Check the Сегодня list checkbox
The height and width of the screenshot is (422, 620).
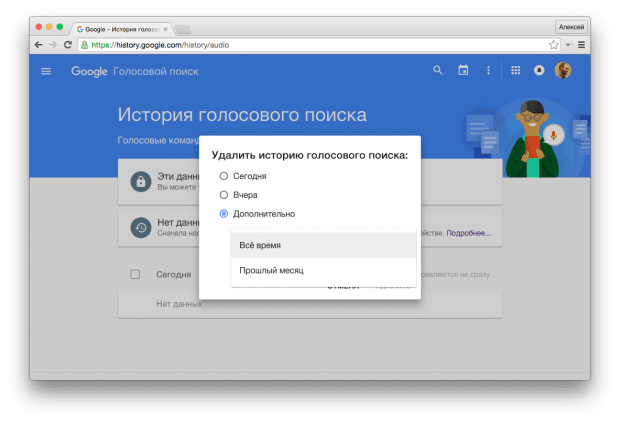pyautogui.click(x=135, y=274)
